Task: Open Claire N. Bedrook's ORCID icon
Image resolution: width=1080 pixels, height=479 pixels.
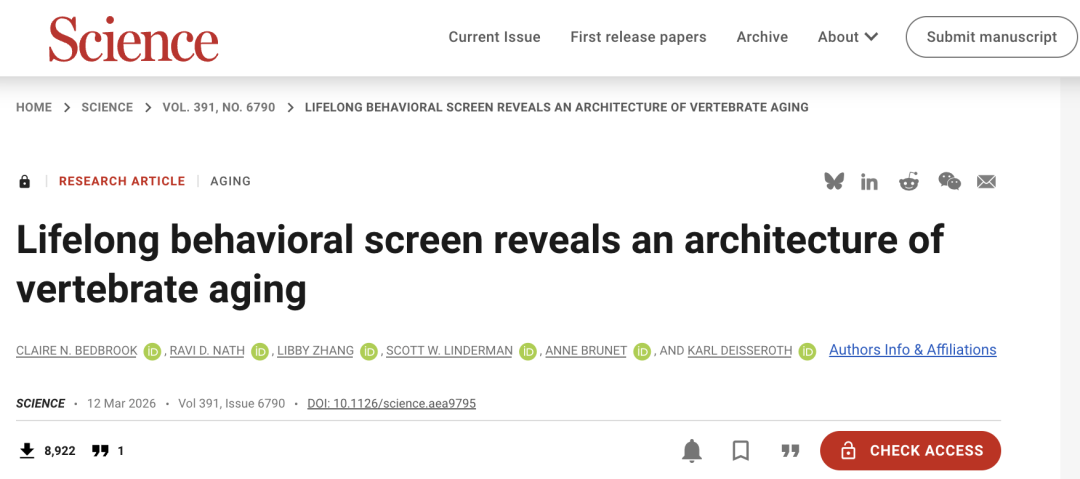Action: 152,351
